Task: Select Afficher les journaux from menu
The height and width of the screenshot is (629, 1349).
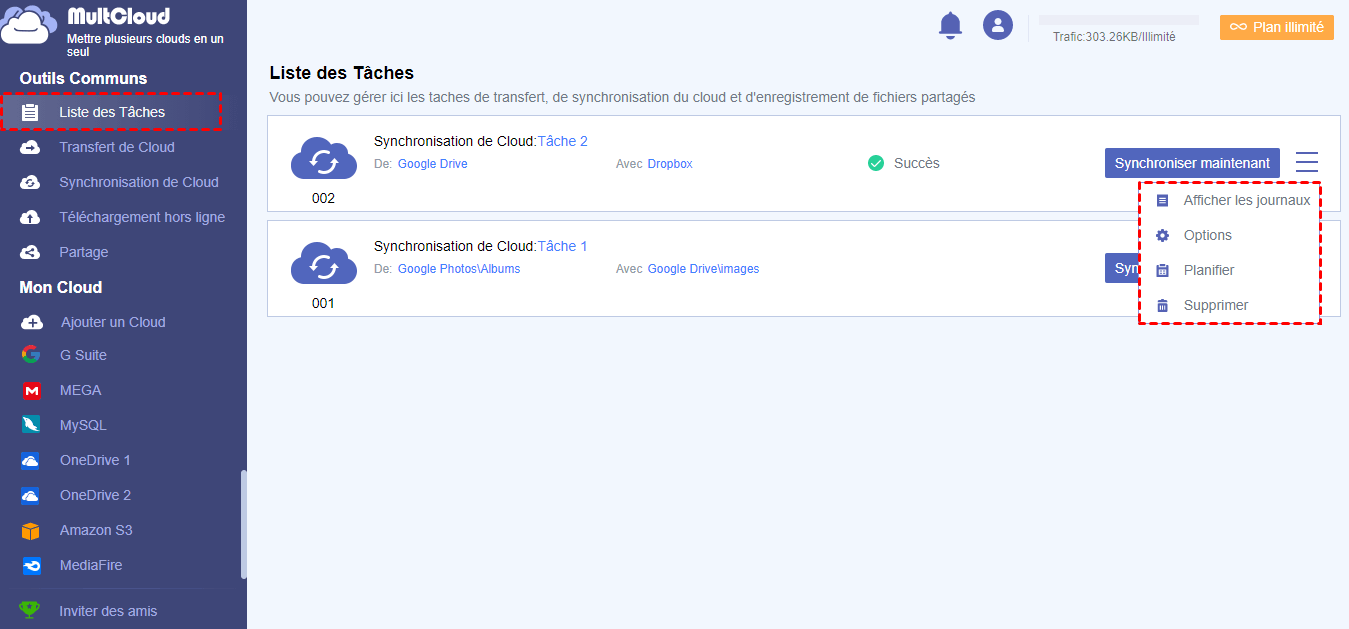Action: [x=1246, y=201]
